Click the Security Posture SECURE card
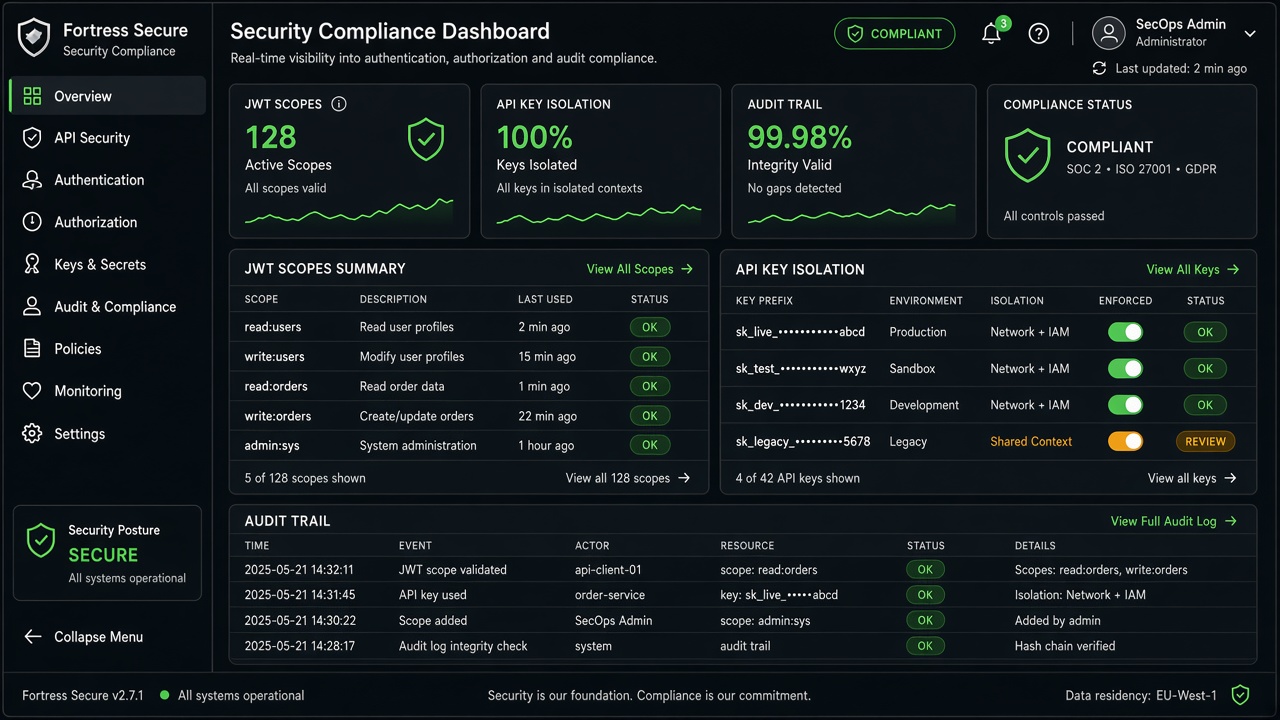The width and height of the screenshot is (1280, 720). click(x=107, y=553)
